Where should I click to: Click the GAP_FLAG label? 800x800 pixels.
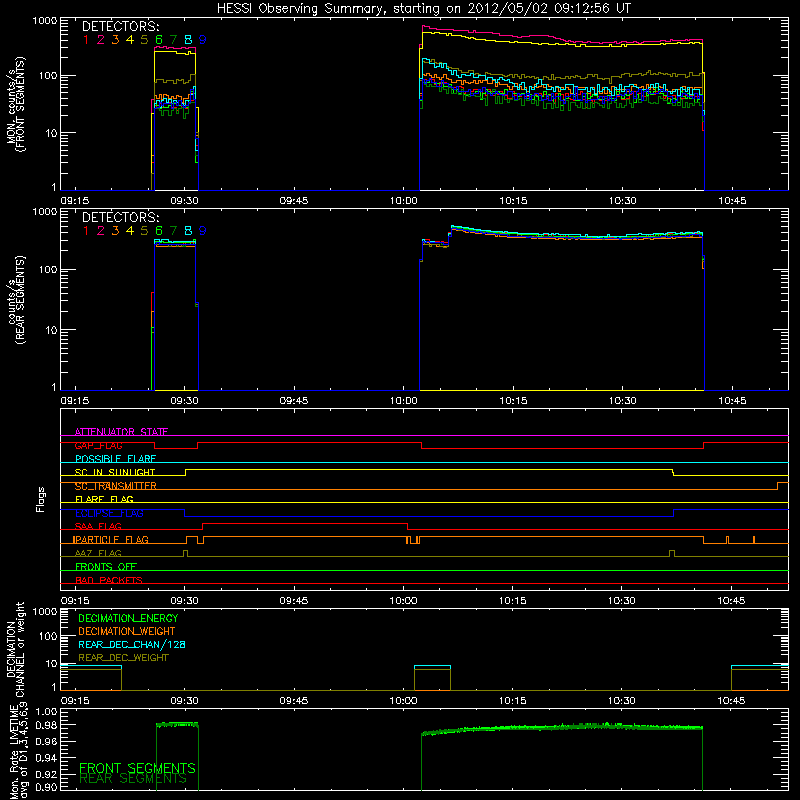(x=98, y=445)
